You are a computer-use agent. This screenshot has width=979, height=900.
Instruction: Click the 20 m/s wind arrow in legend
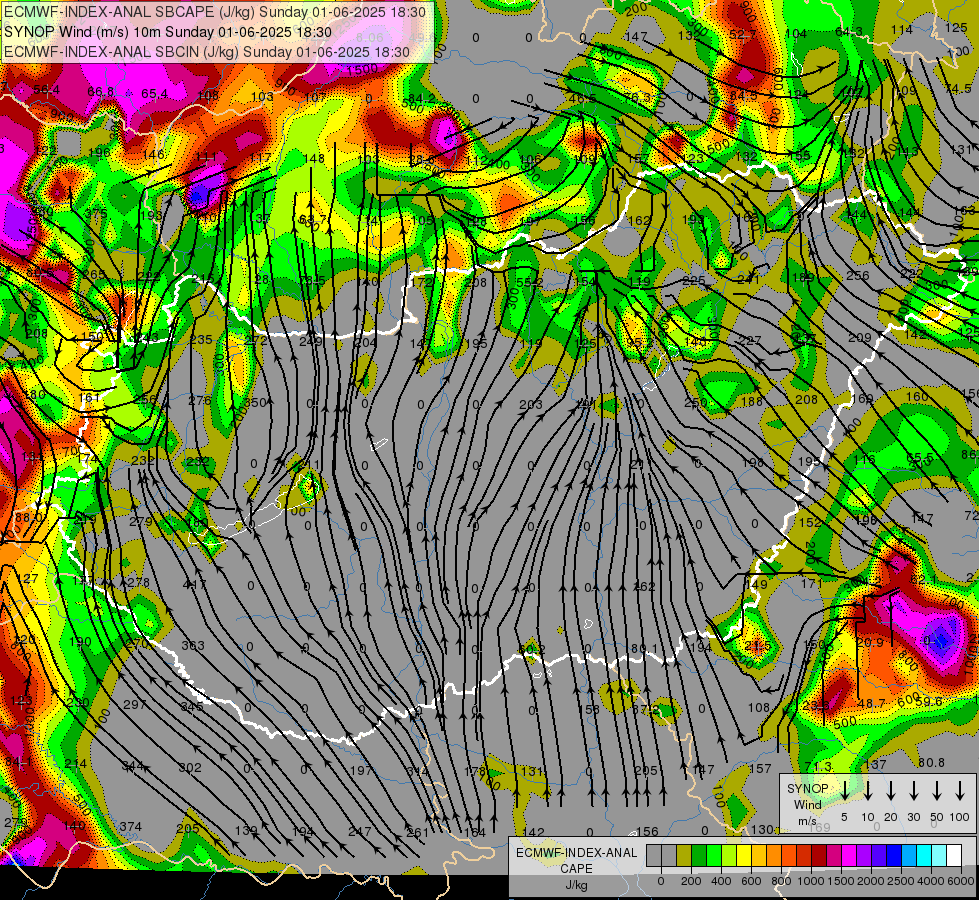[891, 791]
